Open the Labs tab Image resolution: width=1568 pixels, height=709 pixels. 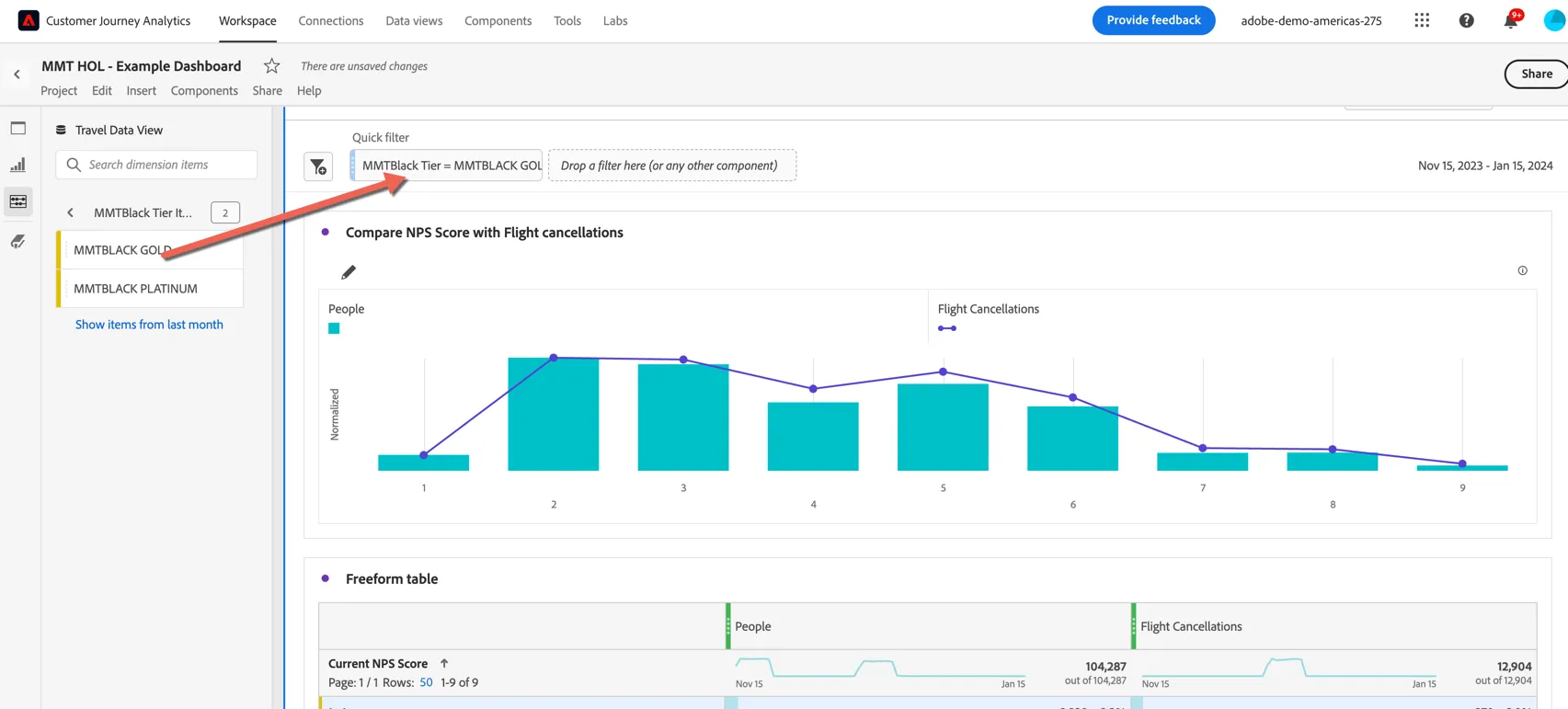615,20
